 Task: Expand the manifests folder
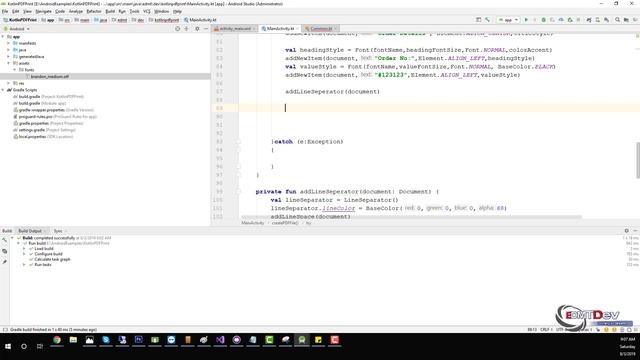point(9,43)
